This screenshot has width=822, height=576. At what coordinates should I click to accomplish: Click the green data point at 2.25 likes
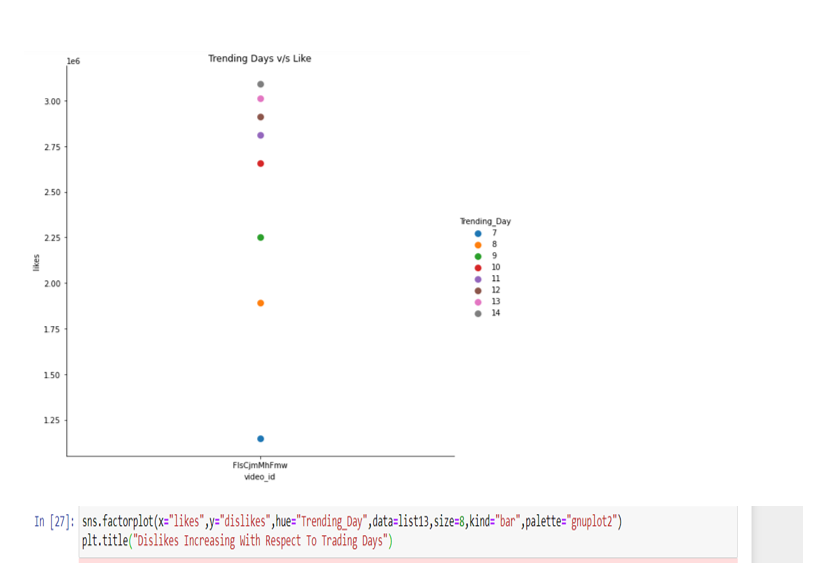[x=261, y=237]
